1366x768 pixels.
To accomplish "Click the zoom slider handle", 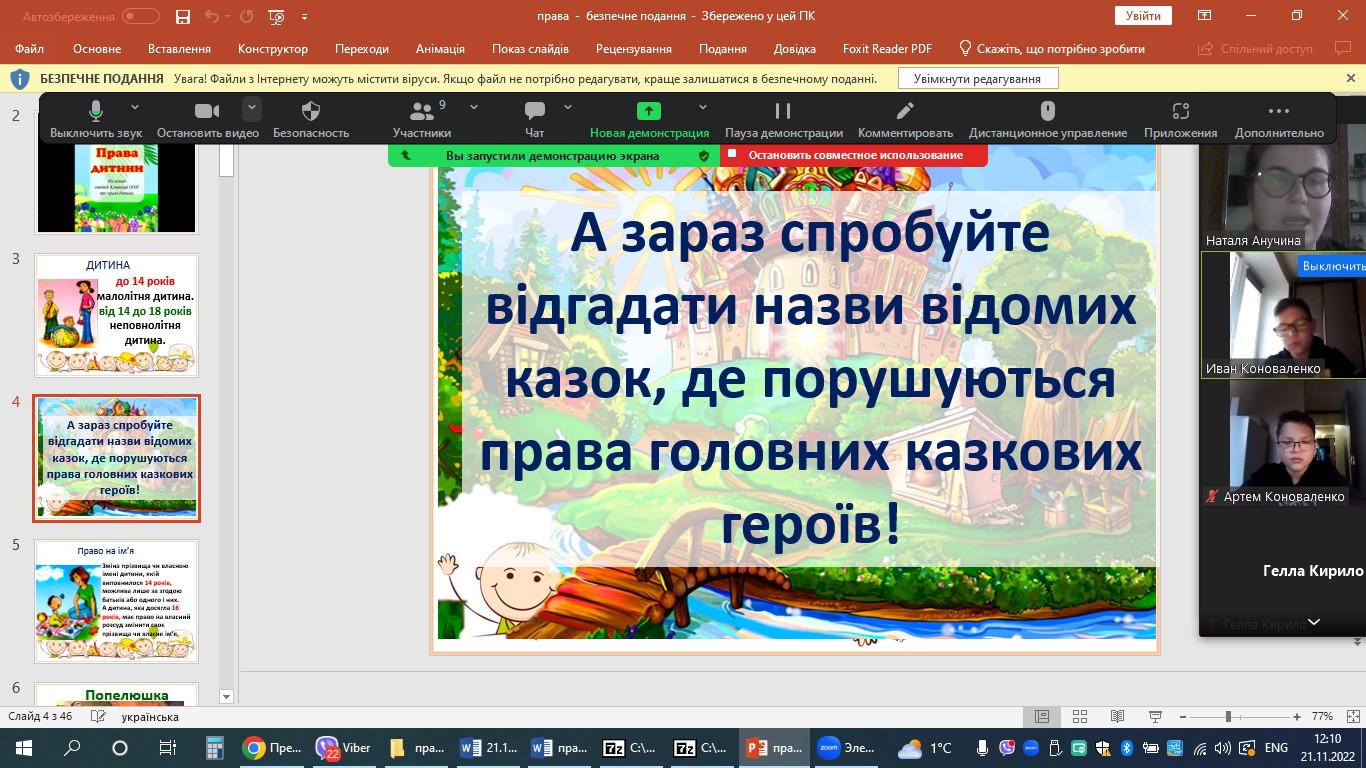I will click(x=1228, y=717).
